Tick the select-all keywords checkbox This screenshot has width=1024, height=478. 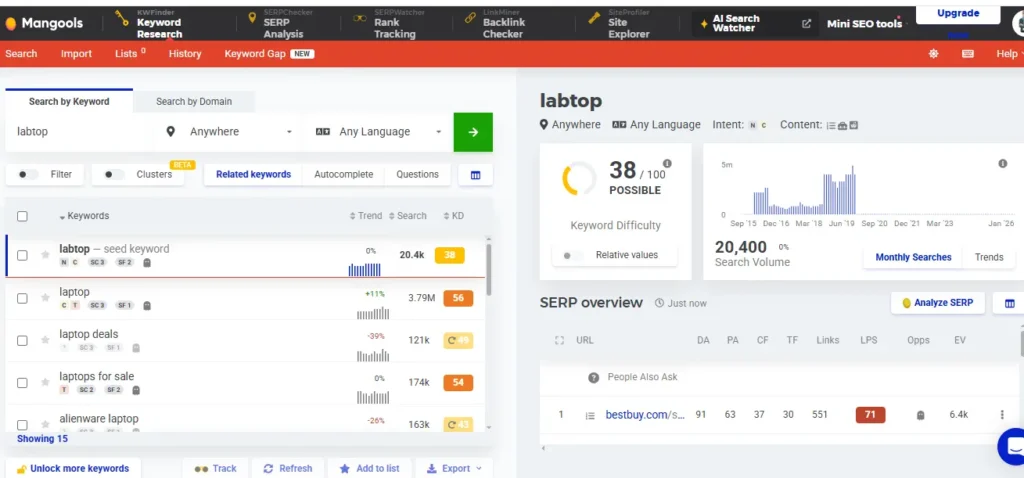pos(22,216)
